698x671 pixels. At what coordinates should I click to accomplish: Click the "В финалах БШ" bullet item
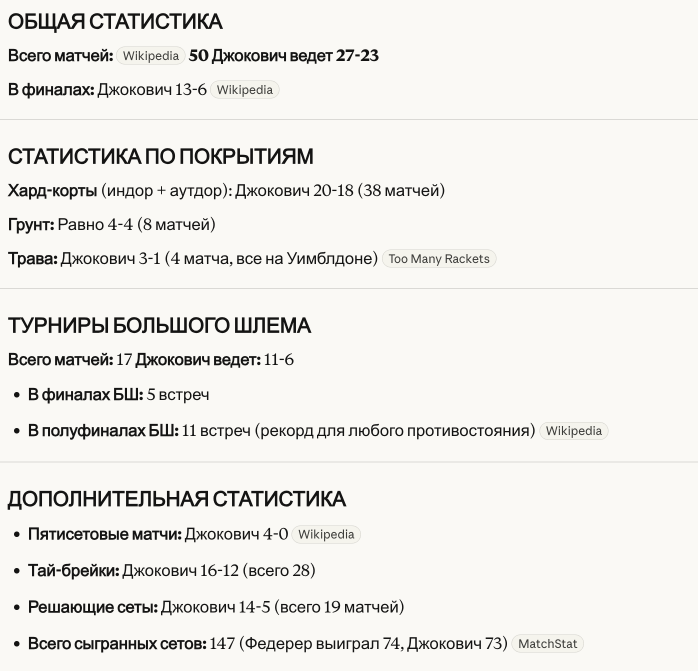pyautogui.click(x=118, y=395)
